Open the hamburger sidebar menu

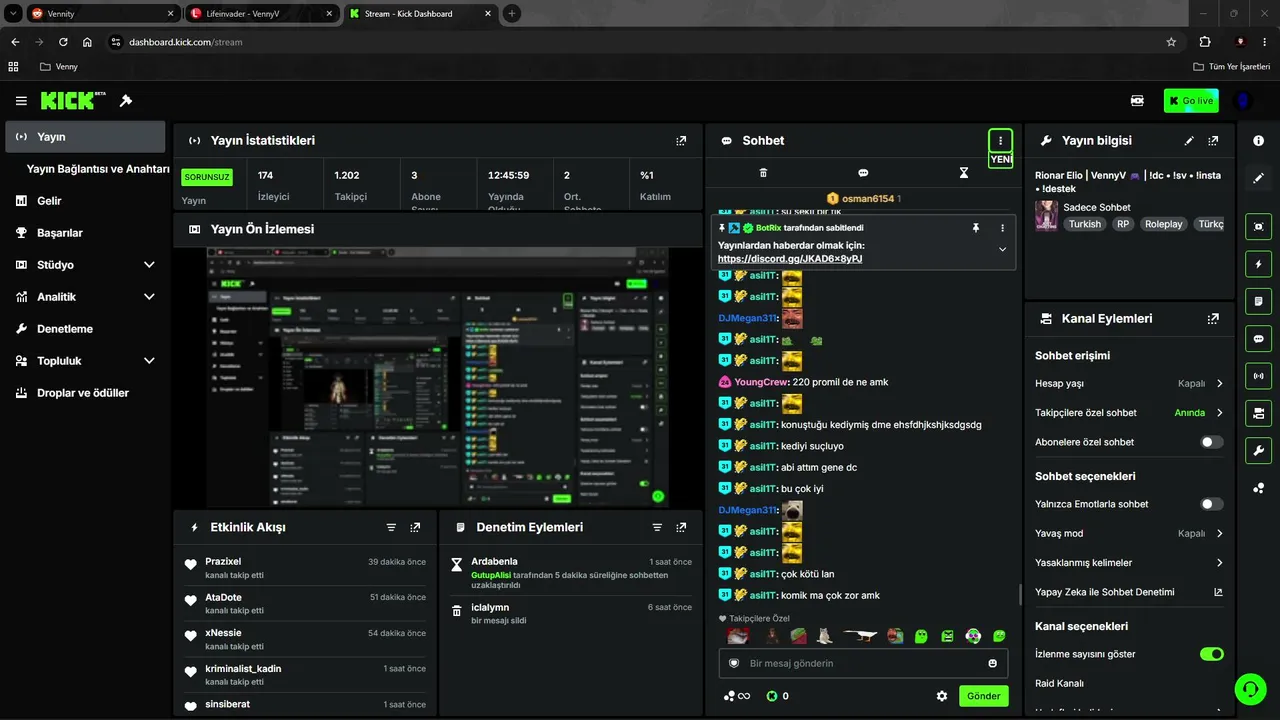(x=21, y=101)
